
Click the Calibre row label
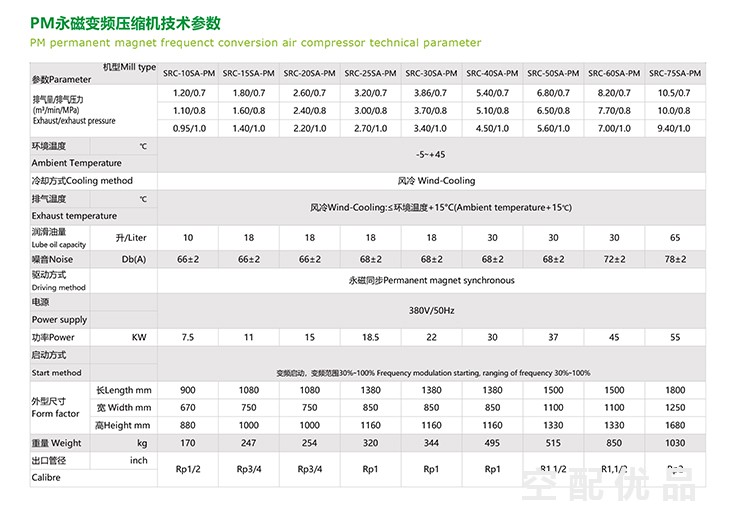(46, 478)
